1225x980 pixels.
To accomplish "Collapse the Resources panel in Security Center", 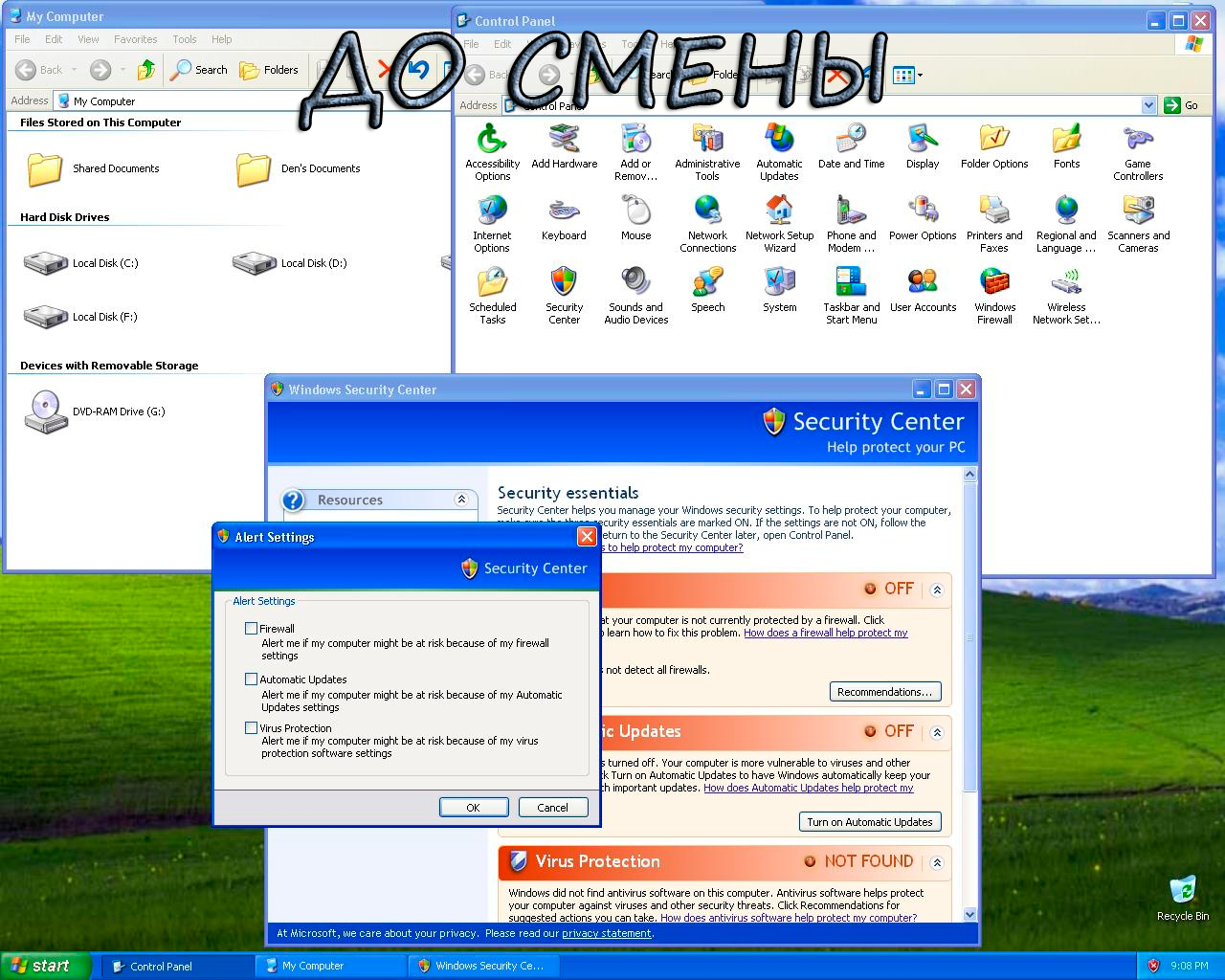I will click(461, 500).
